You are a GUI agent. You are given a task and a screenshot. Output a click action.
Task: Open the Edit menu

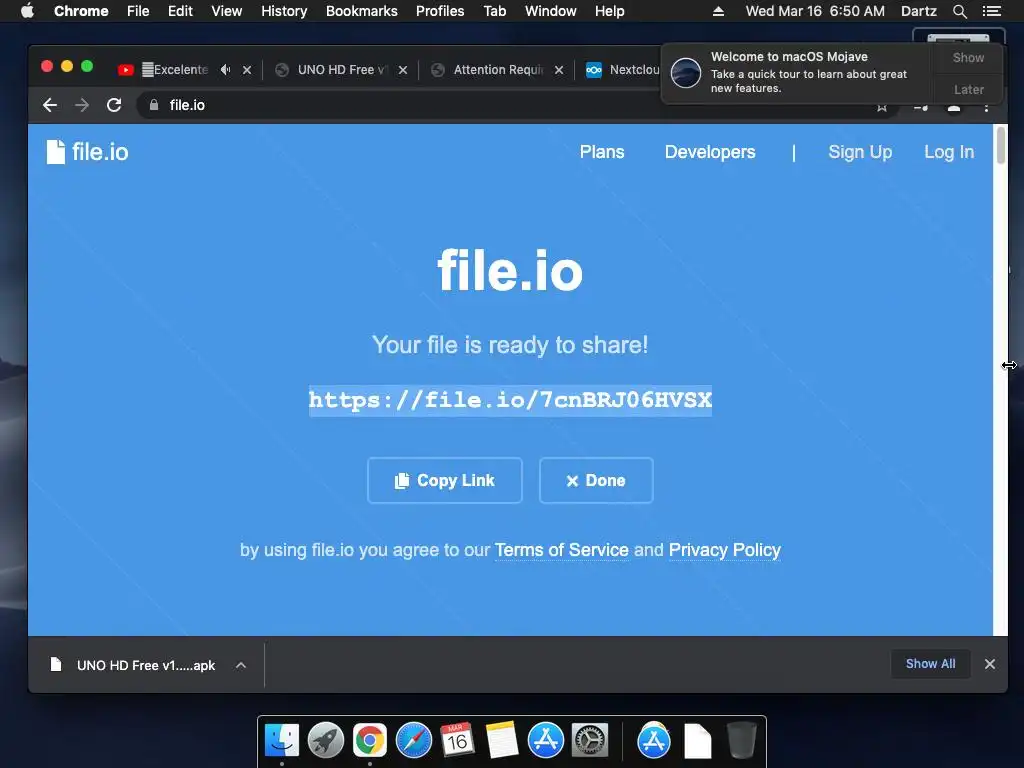coord(180,11)
